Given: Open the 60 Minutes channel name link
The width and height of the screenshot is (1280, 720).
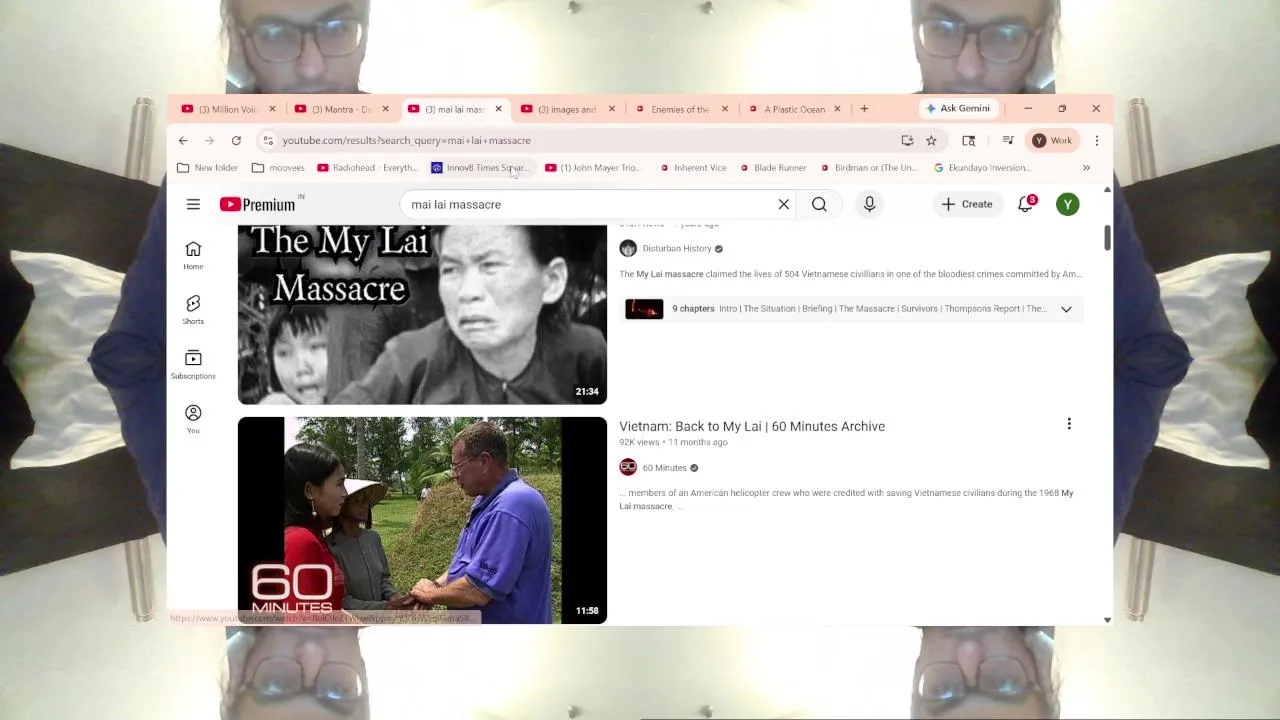Looking at the screenshot, I should [664, 468].
